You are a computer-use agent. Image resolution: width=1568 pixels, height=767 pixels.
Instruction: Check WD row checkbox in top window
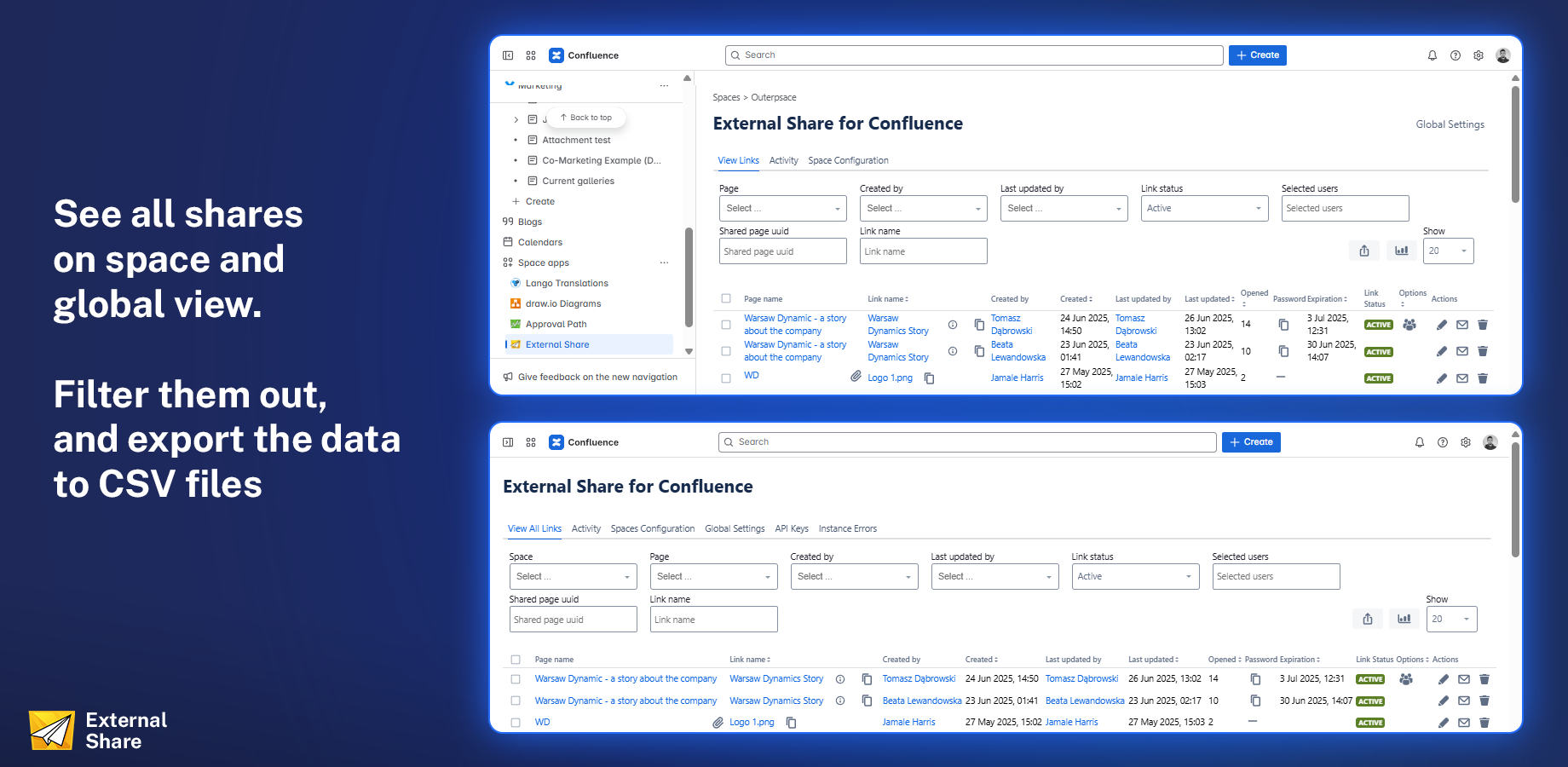coord(726,378)
